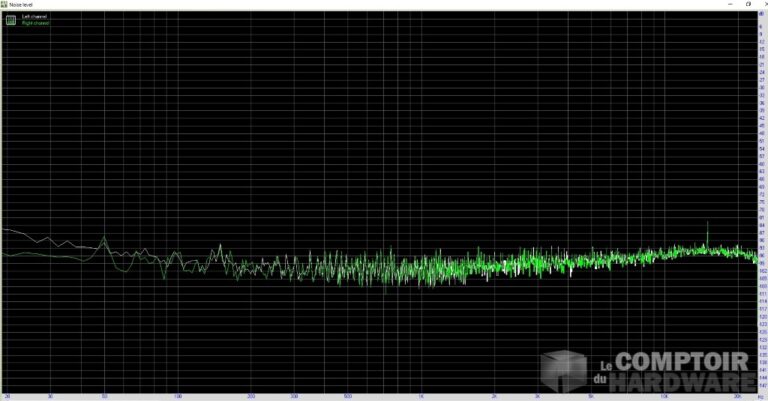Minimize the Noise level window
Viewport: 768px width, 401px height.
tap(729, 4)
